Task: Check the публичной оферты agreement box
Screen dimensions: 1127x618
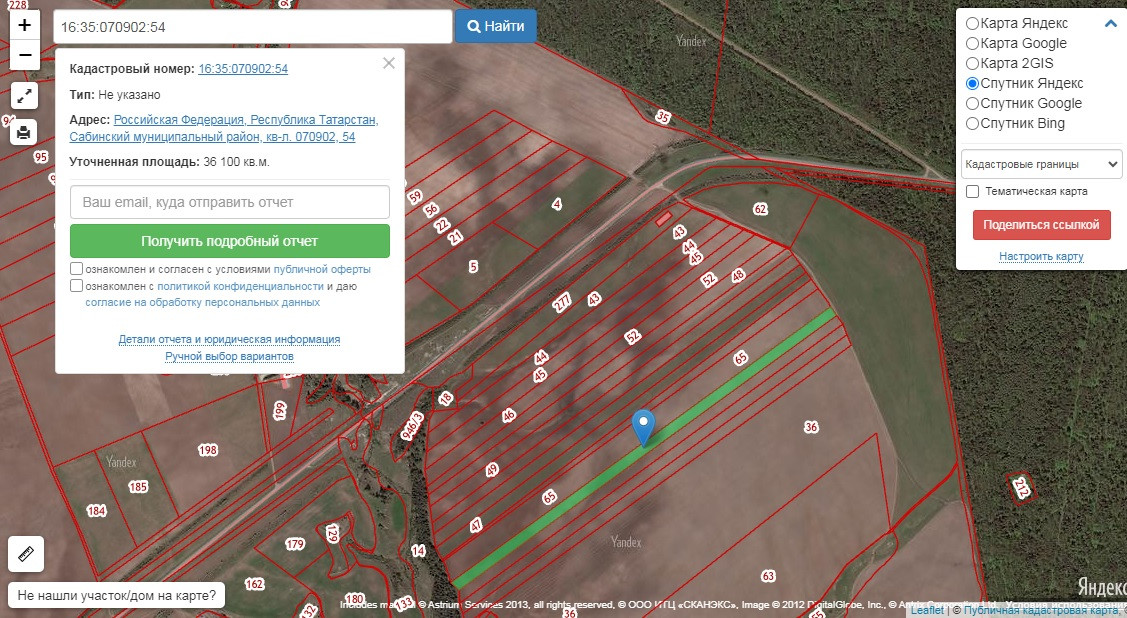Action: coord(76,269)
